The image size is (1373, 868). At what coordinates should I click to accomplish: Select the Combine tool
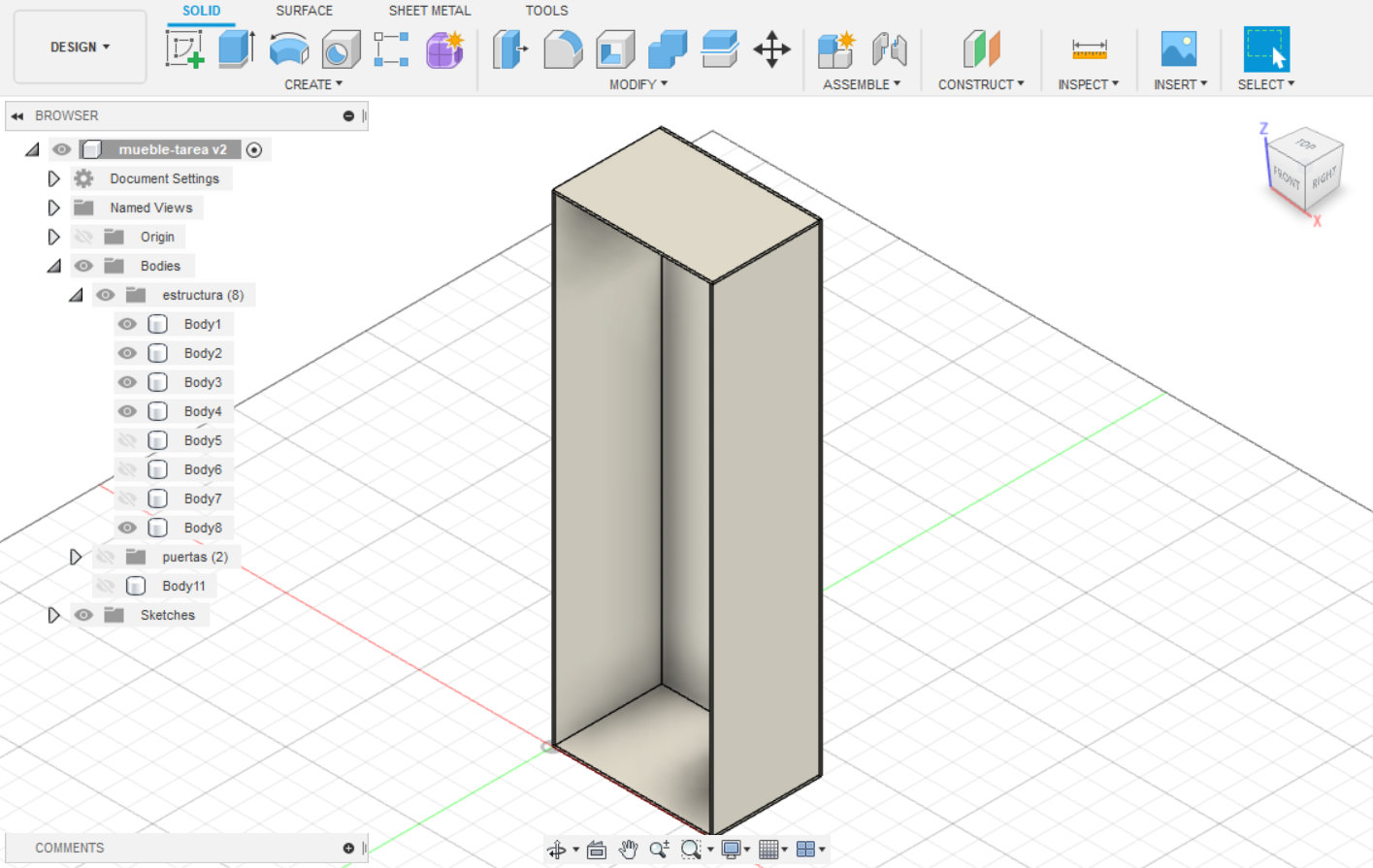tap(668, 48)
